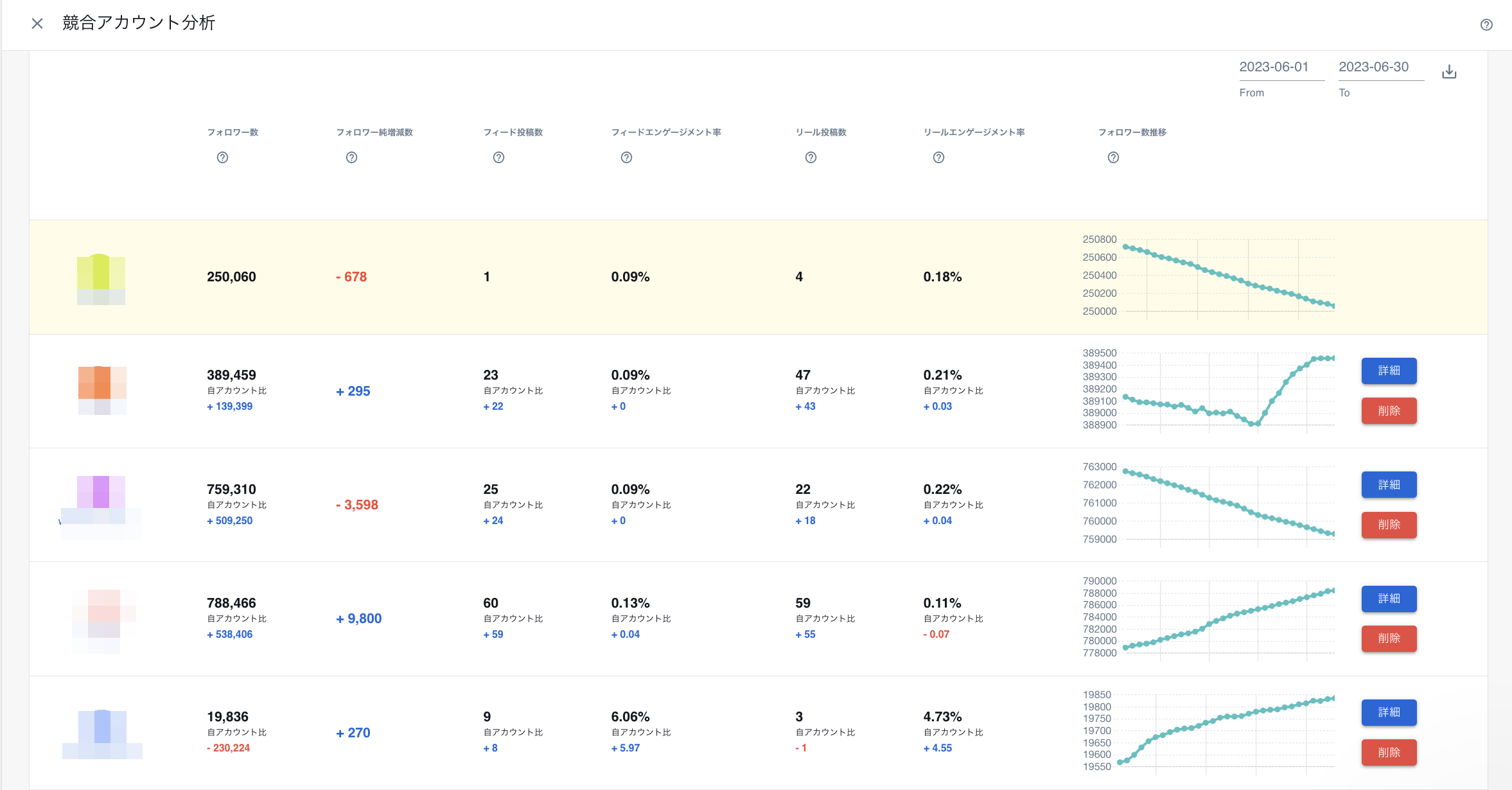
Task: Click help icon under フォロワー純増減数 column
Action: [x=351, y=157]
